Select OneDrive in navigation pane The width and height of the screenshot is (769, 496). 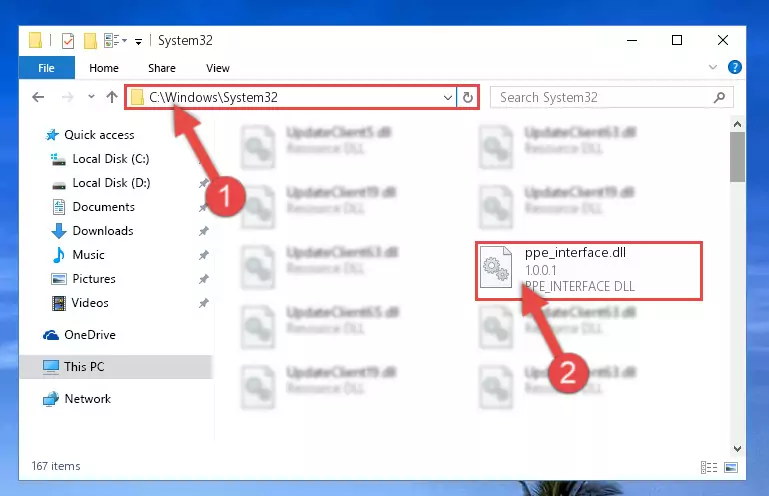[90, 335]
